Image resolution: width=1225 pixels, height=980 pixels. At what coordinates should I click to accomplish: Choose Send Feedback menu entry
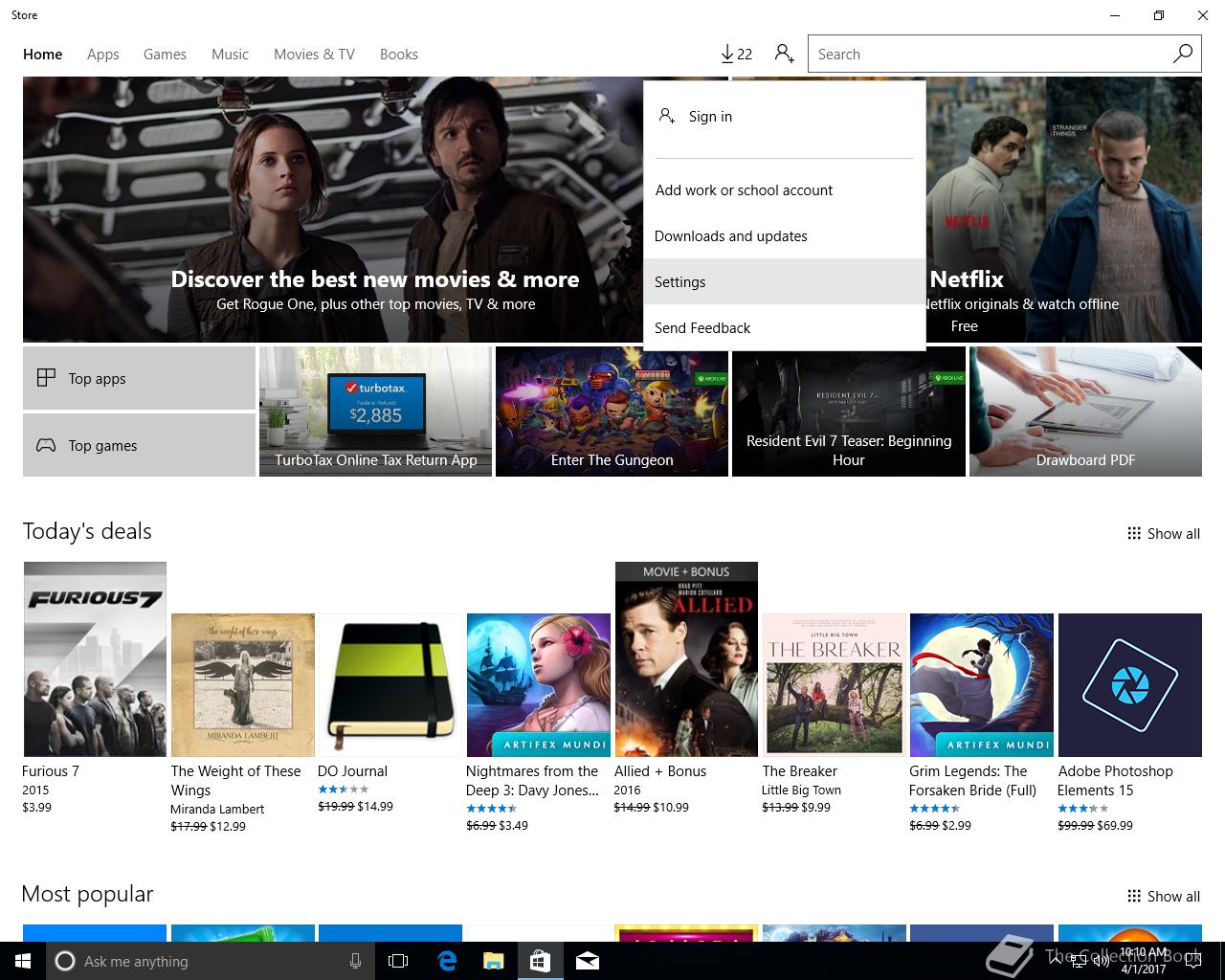pyautogui.click(x=785, y=328)
